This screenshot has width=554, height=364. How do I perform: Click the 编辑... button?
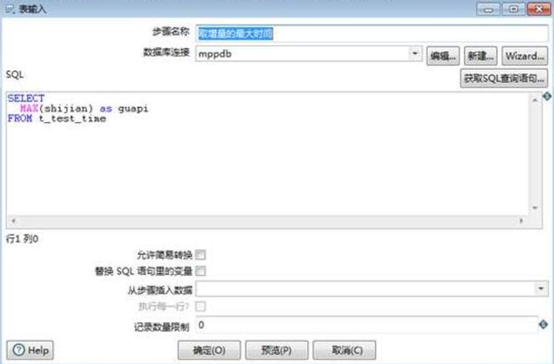tap(443, 56)
